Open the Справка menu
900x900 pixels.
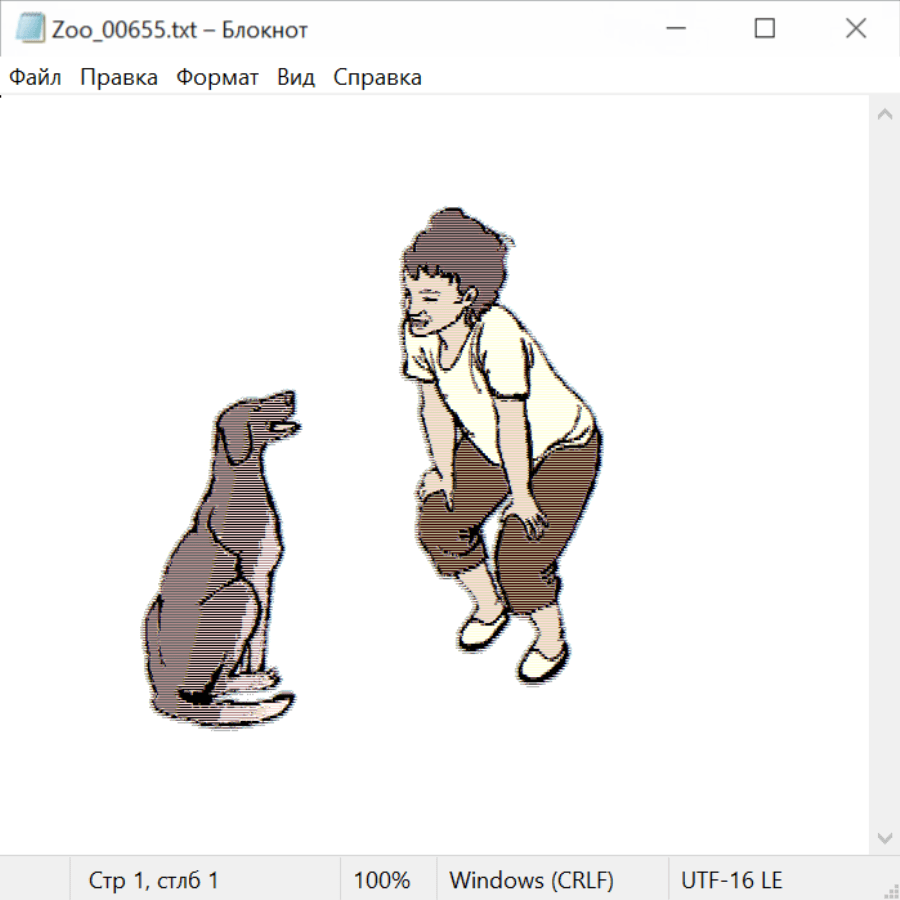click(377, 78)
